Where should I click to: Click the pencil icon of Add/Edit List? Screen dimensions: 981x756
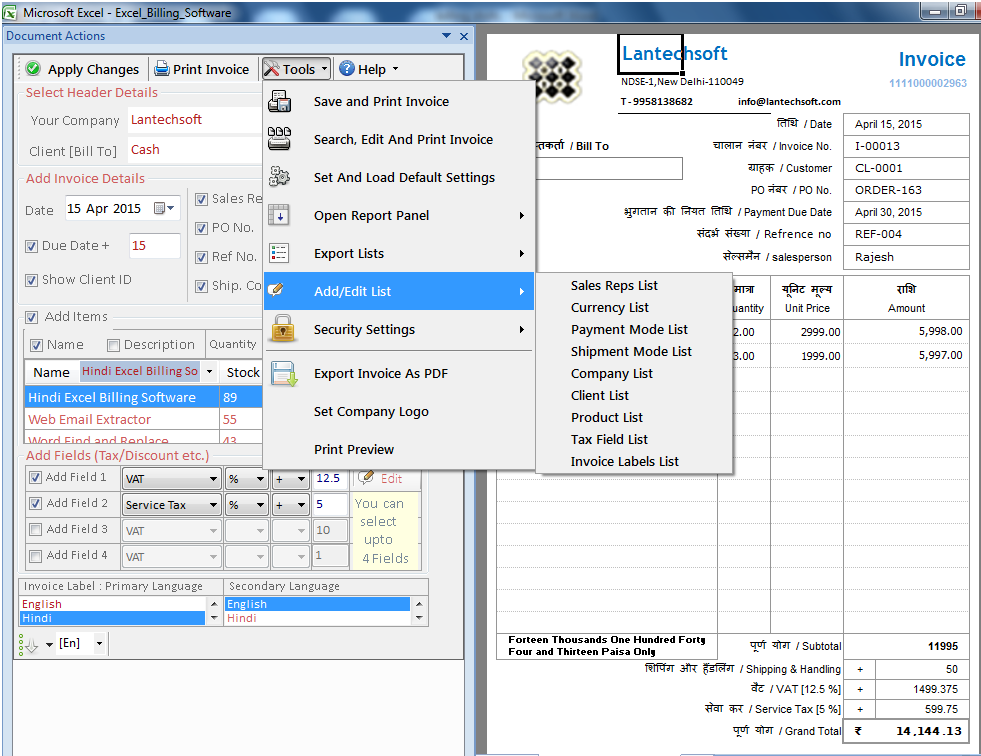coord(276,289)
